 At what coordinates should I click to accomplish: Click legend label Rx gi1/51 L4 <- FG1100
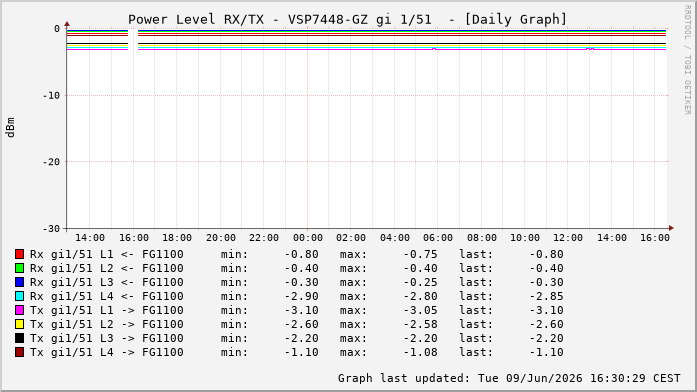tap(107, 296)
